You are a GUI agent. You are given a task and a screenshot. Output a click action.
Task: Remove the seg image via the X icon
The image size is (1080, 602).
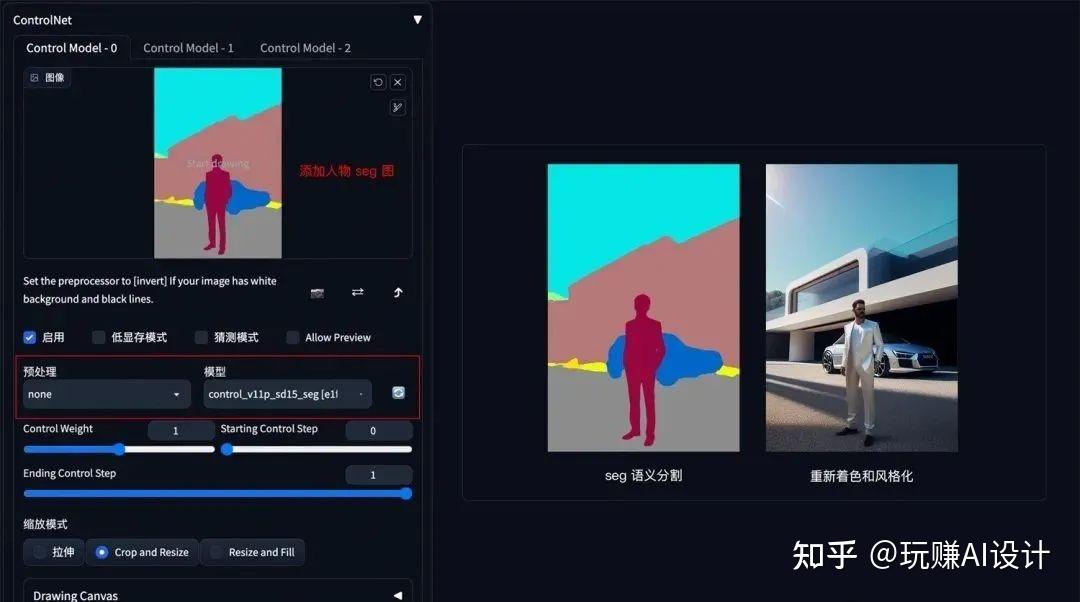tap(397, 82)
